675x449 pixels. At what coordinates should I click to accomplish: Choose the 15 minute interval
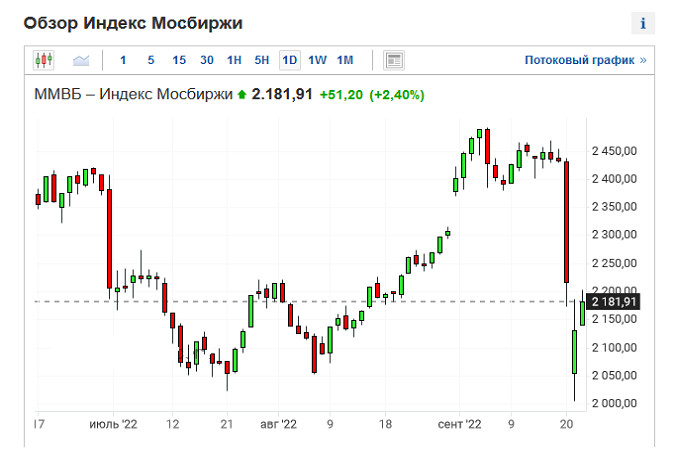(x=179, y=60)
